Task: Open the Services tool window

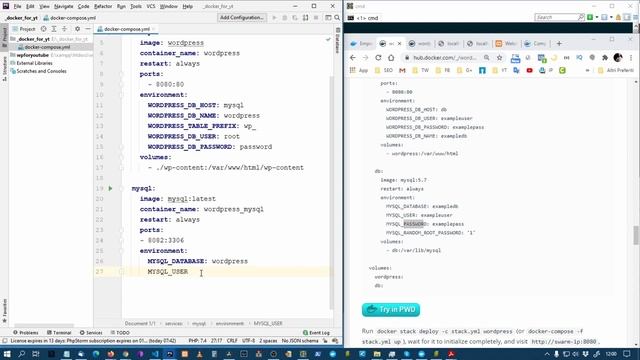Action: 91,333
